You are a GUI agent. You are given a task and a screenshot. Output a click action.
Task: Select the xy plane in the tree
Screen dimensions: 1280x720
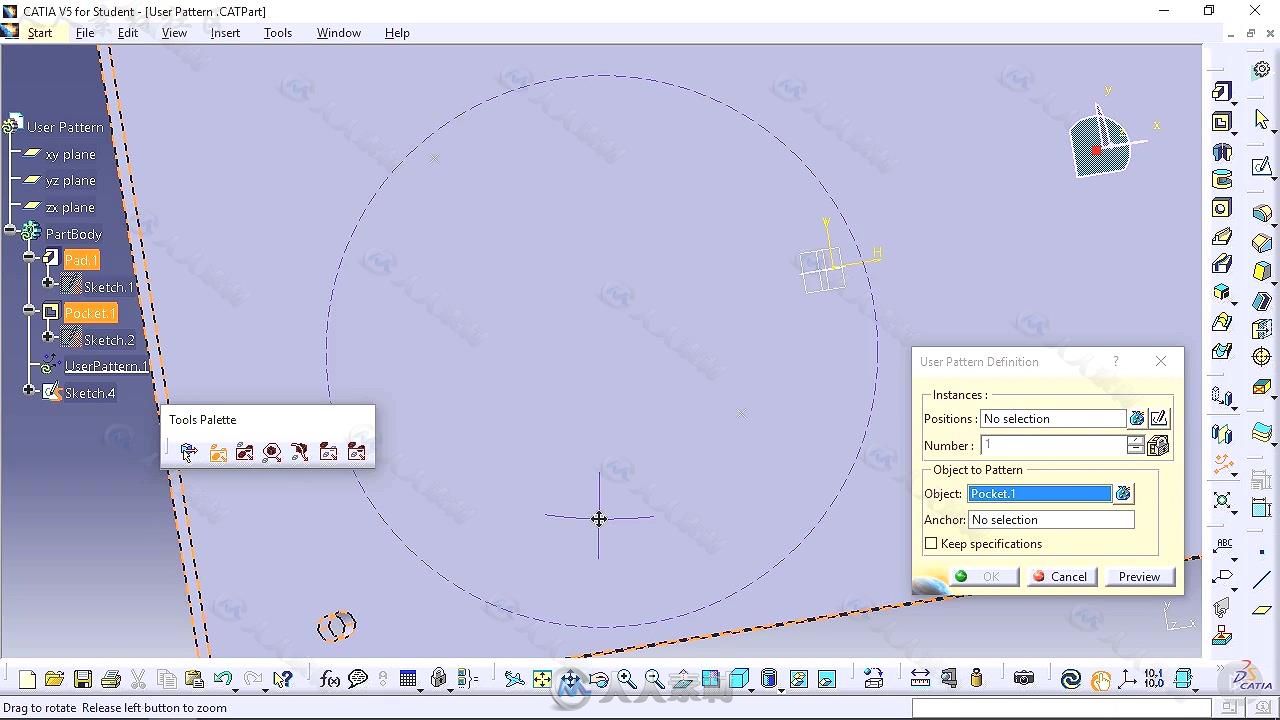pos(70,154)
